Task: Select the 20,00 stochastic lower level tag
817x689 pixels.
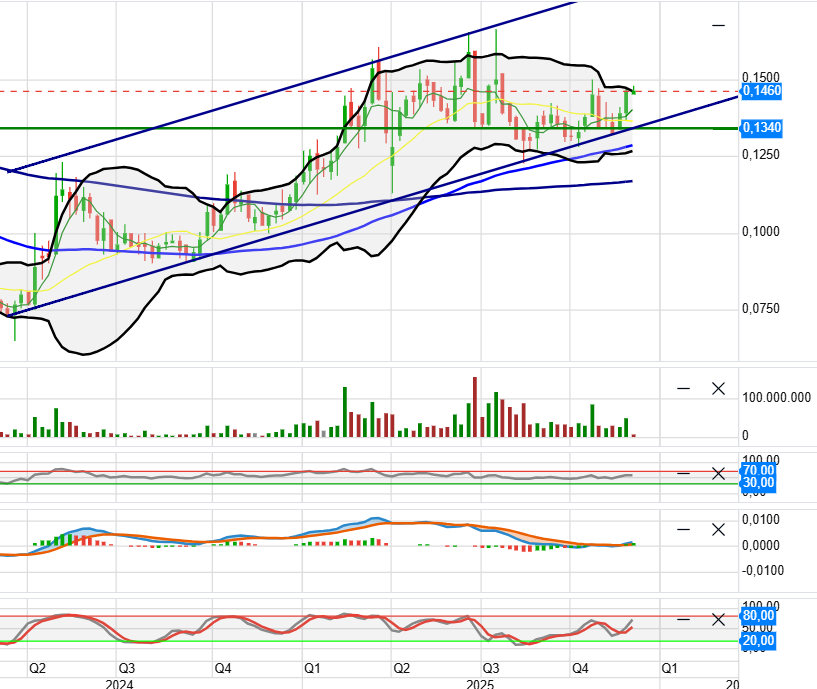Action: tap(757, 642)
